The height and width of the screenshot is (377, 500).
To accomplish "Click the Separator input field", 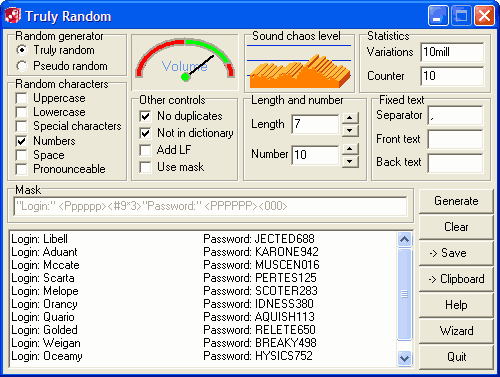I will [x=455, y=115].
